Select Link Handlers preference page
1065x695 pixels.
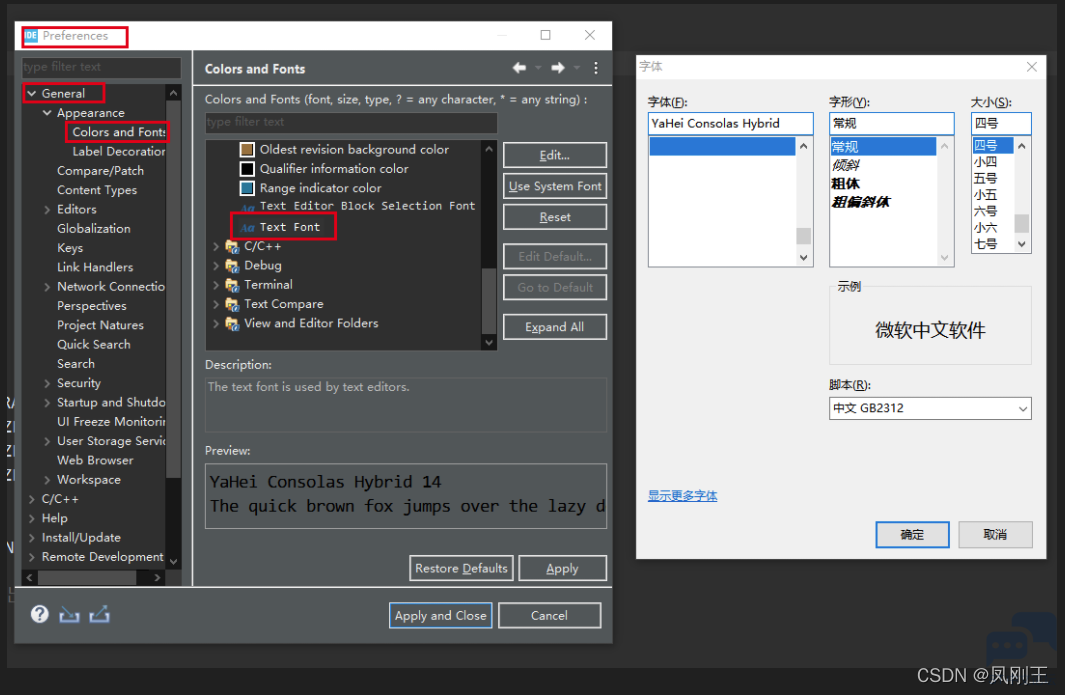pyautogui.click(x=95, y=267)
